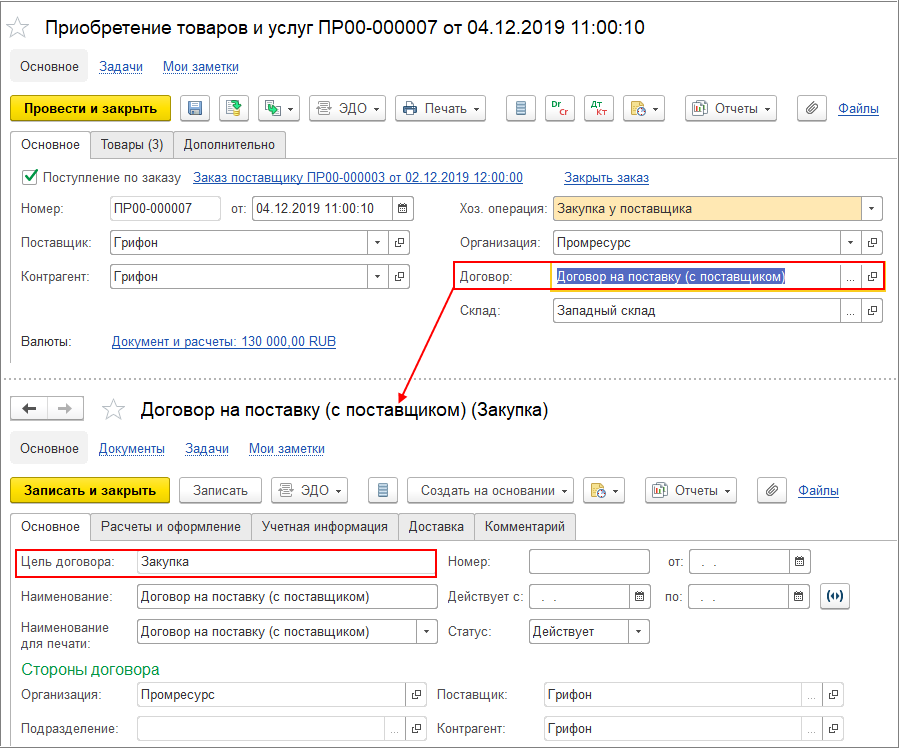Open Договор record icon

point(872,277)
